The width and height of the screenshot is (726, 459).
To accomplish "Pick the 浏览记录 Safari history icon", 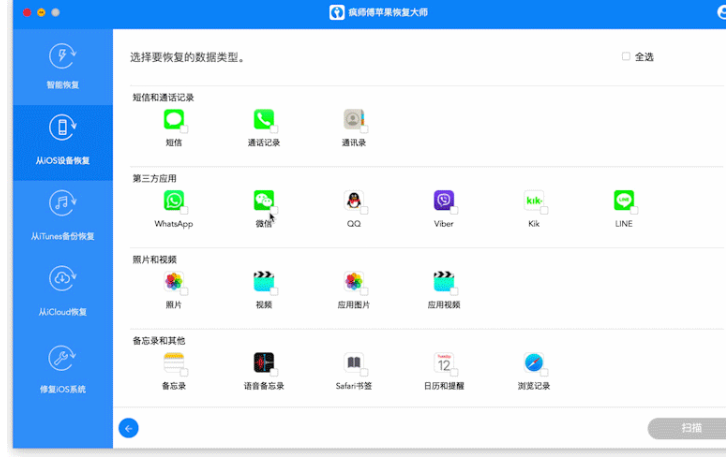I will tap(533, 363).
